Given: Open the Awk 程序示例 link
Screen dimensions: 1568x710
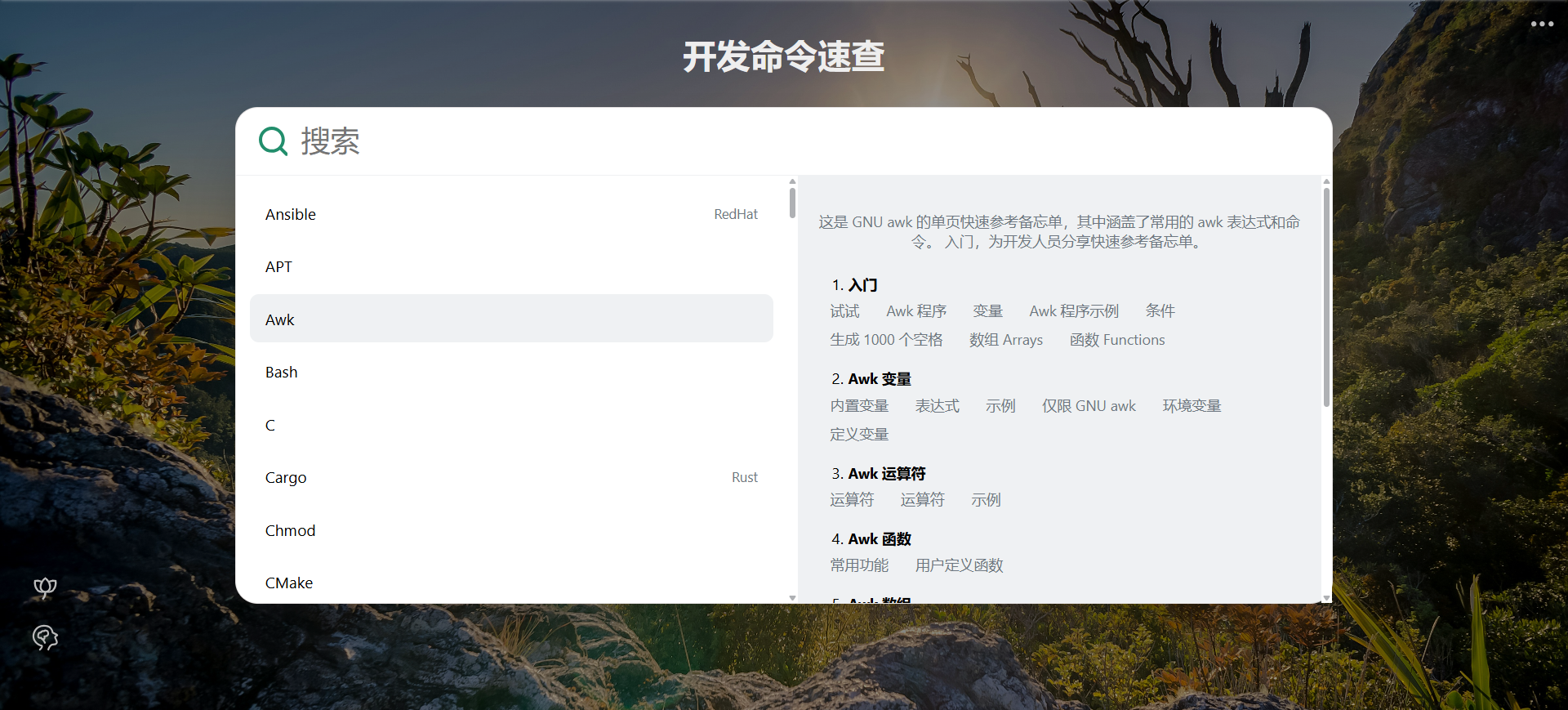Looking at the screenshot, I should tap(1074, 311).
